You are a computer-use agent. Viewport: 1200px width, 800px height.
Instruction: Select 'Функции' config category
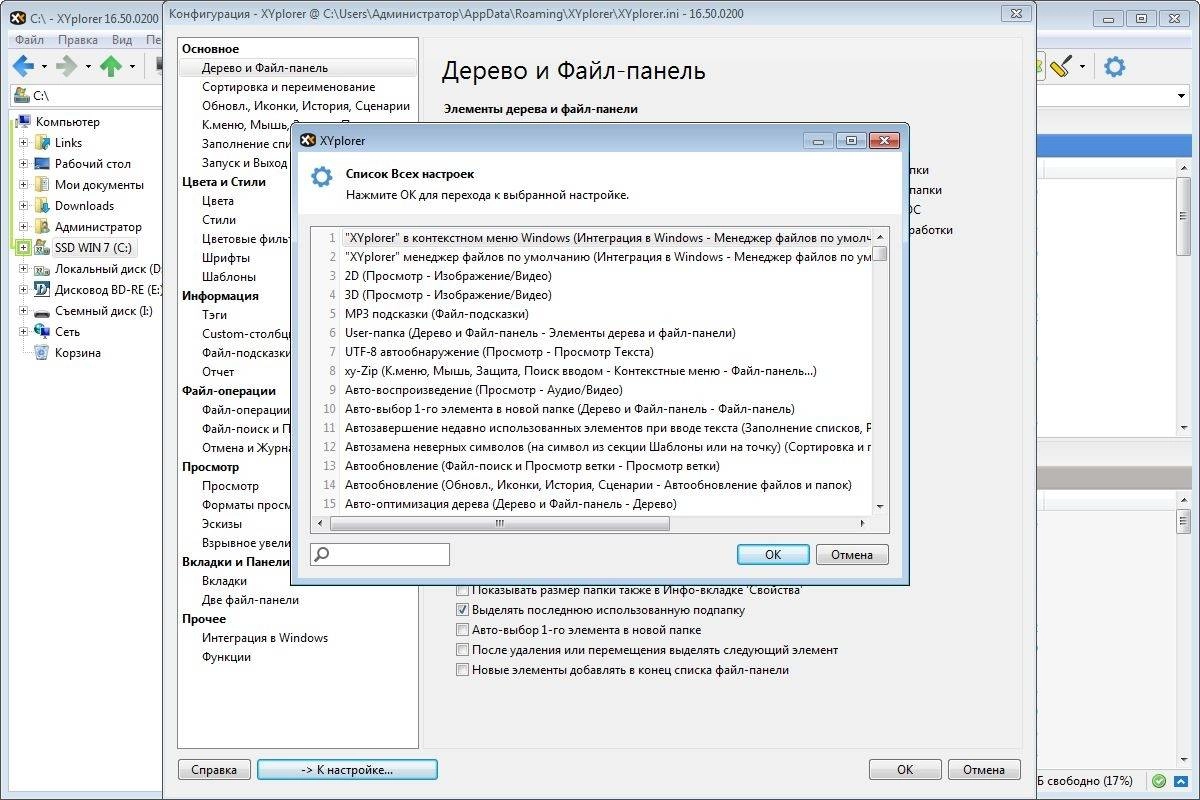pyautogui.click(x=226, y=657)
